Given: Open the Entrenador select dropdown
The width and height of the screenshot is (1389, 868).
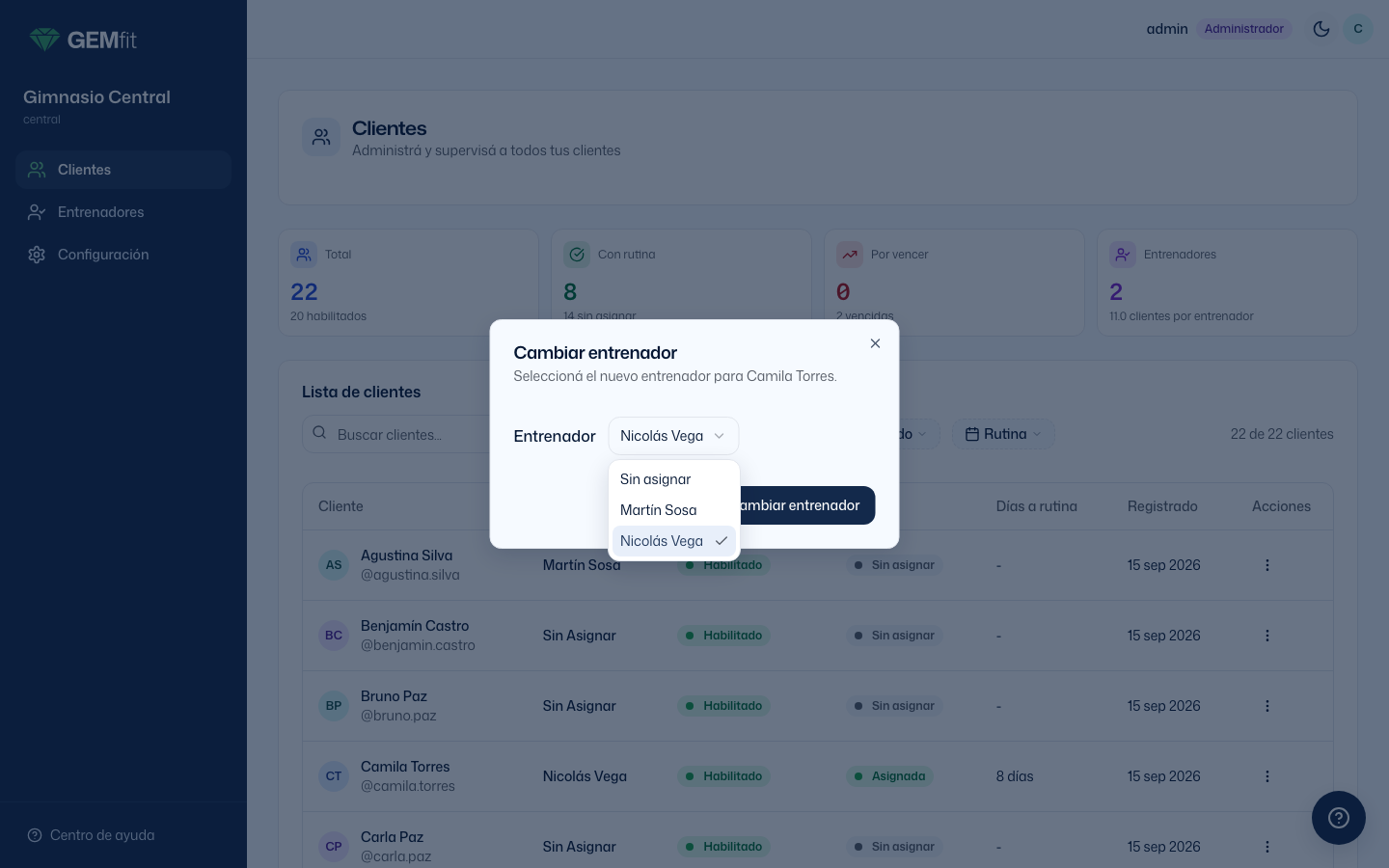Looking at the screenshot, I should [673, 436].
